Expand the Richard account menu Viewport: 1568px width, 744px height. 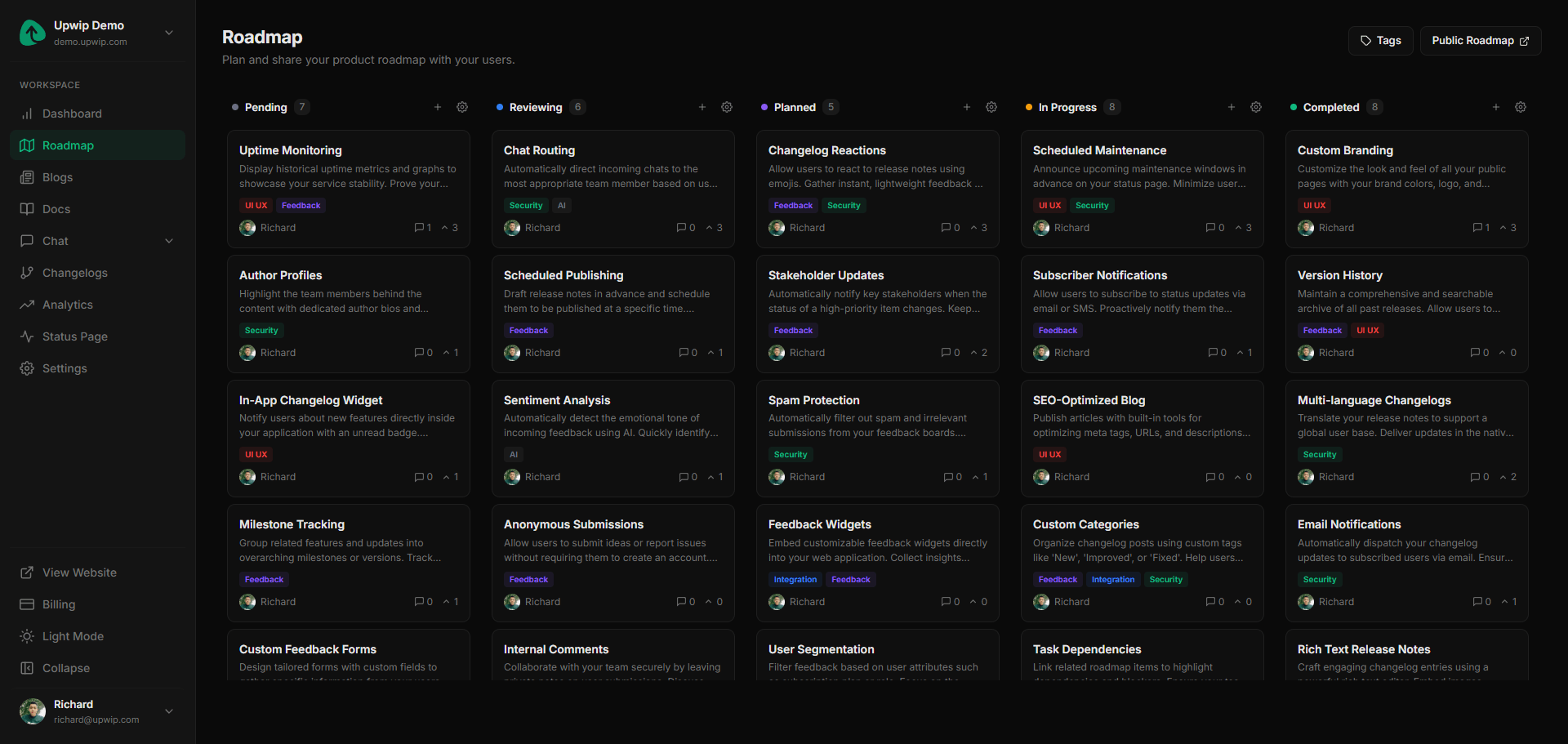98,711
